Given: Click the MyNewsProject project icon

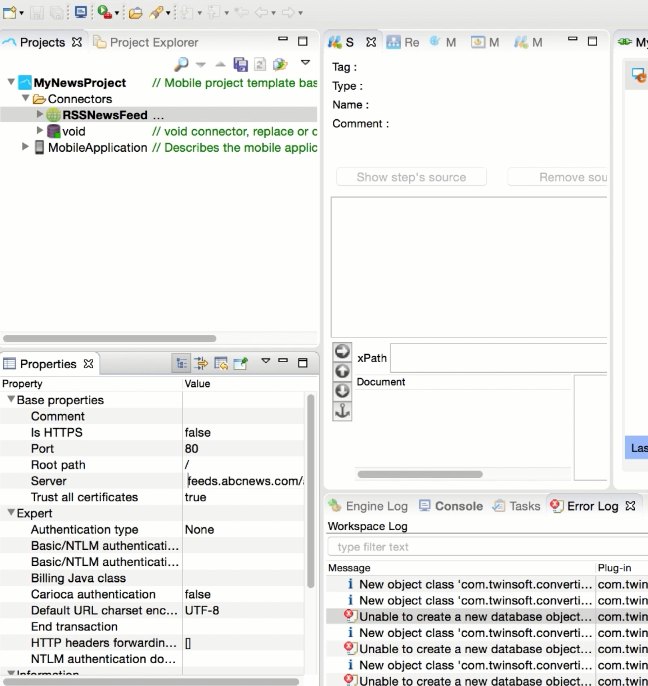Looking at the screenshot, I should (x=25, y=83).
